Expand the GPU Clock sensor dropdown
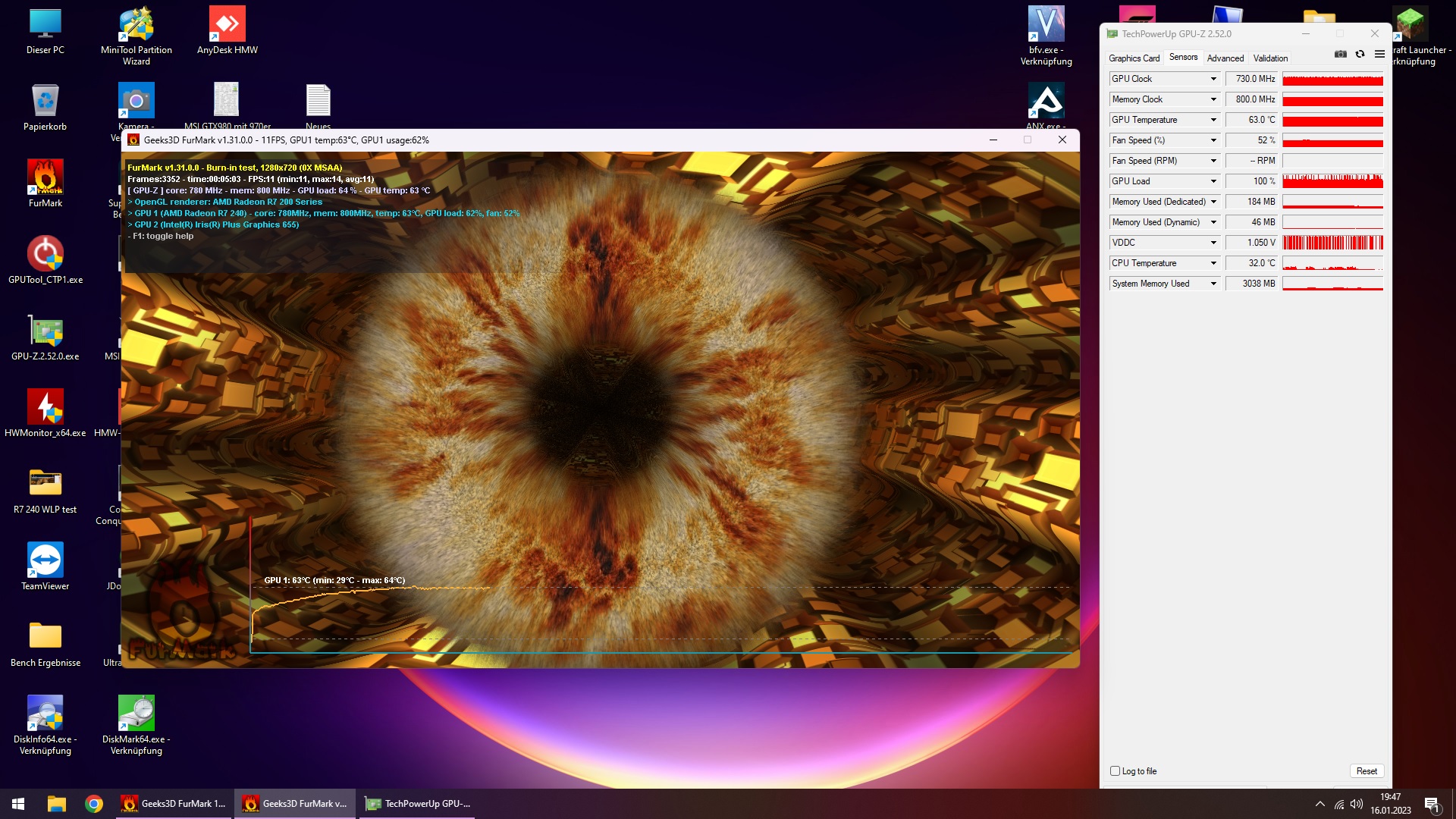This screenshot has height=819, width=1456. (1213, 79)
